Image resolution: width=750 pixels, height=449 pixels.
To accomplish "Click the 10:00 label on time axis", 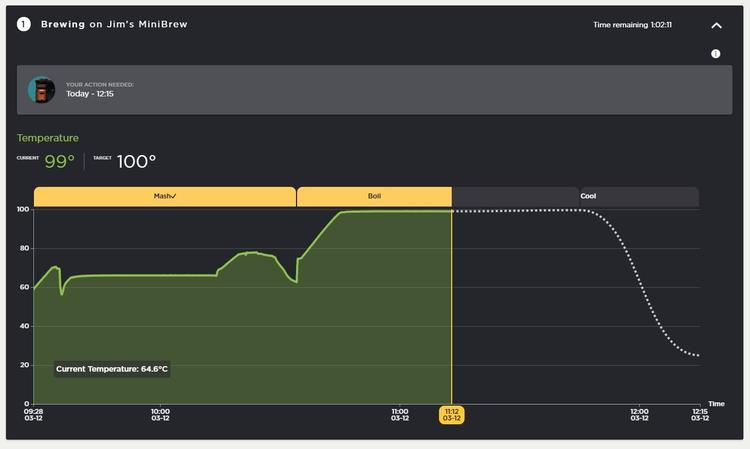I will tap(160, 415).
